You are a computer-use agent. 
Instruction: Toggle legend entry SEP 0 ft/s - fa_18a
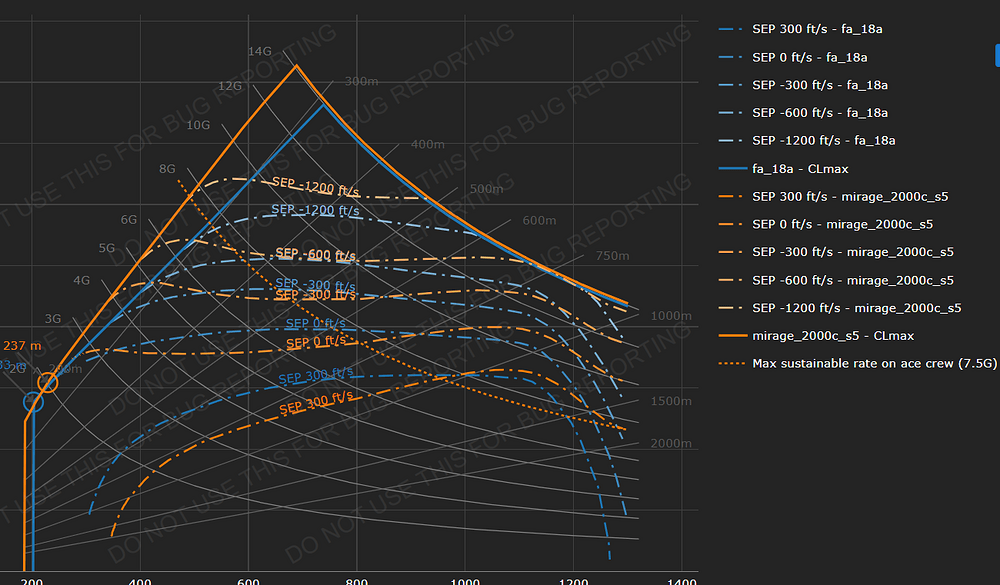793,57
